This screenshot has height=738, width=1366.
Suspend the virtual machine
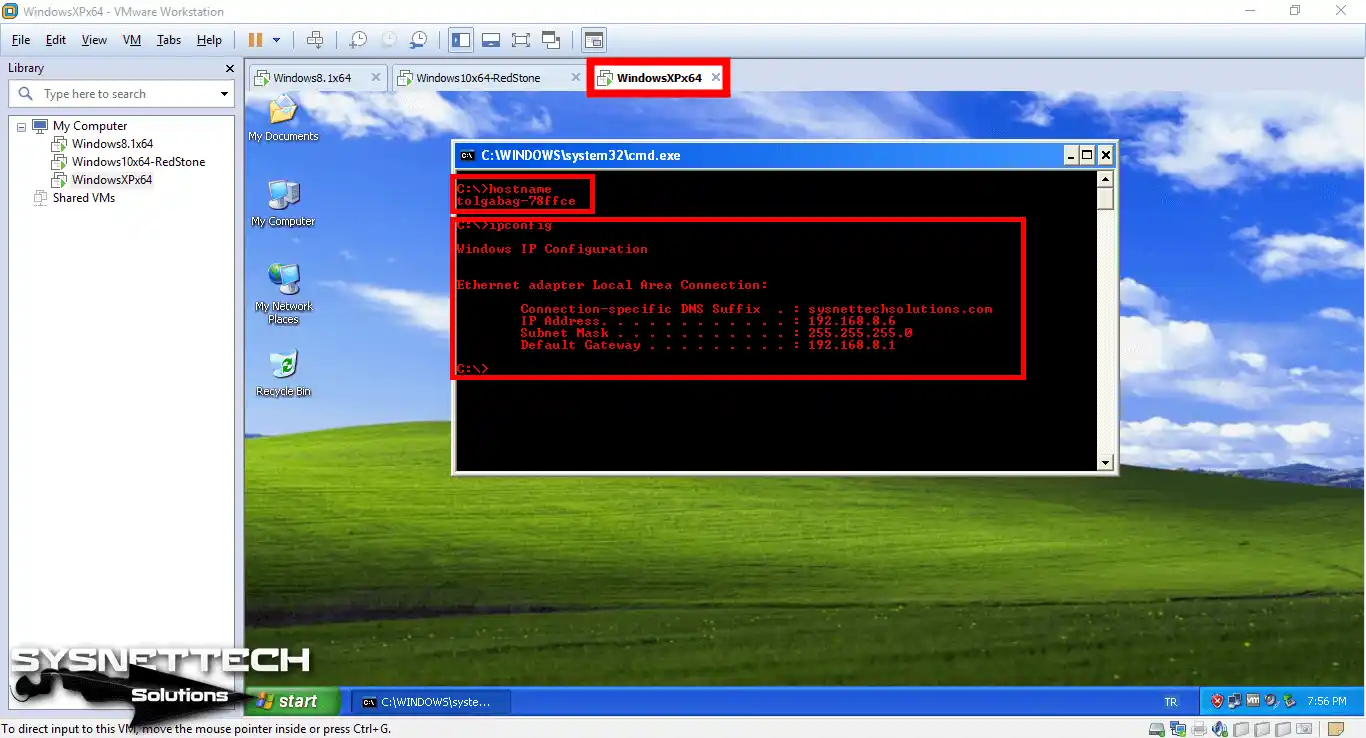pos(257,39)
